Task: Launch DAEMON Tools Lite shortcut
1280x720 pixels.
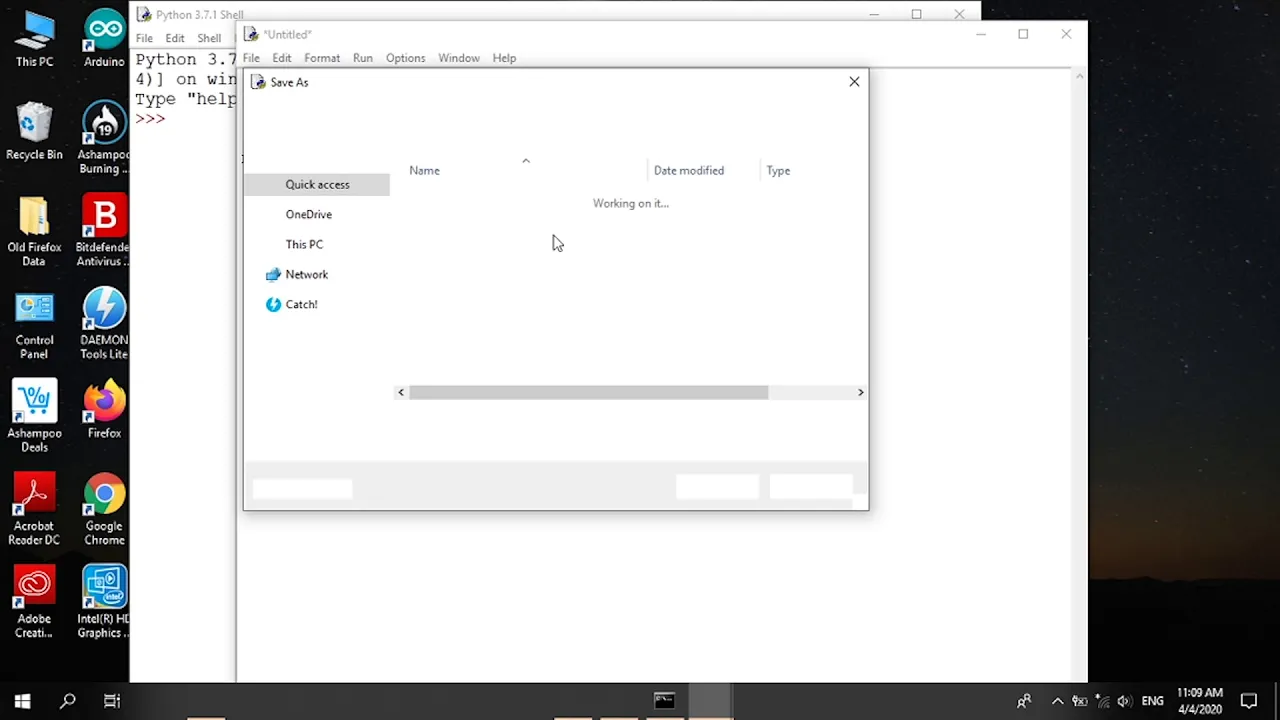Action: (104, 325)
